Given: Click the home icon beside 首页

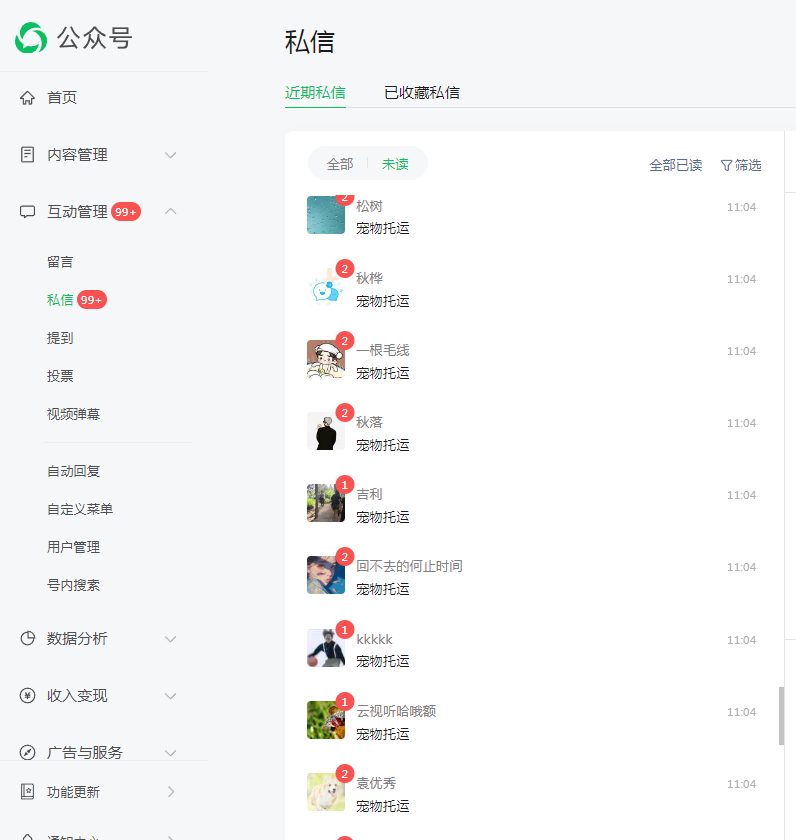Looking at the screenshot, I should (x=27, y=98).
